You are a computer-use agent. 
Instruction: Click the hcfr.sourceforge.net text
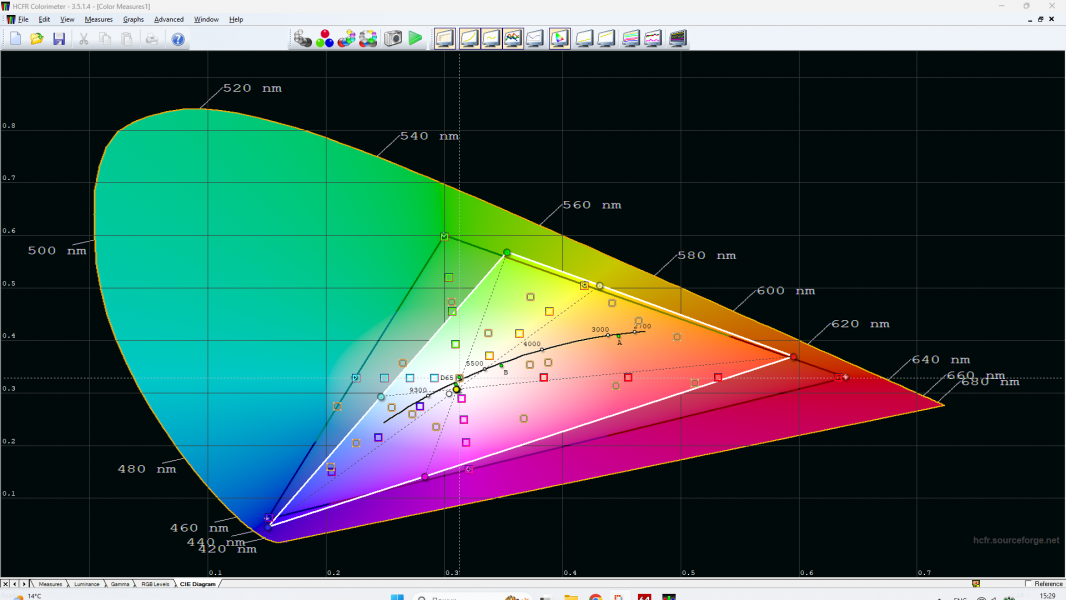(1016, 540)
